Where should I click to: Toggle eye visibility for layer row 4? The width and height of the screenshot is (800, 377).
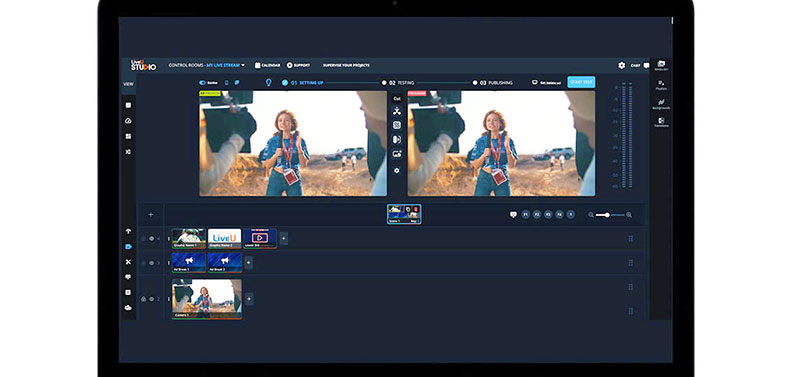pos(151,238)
